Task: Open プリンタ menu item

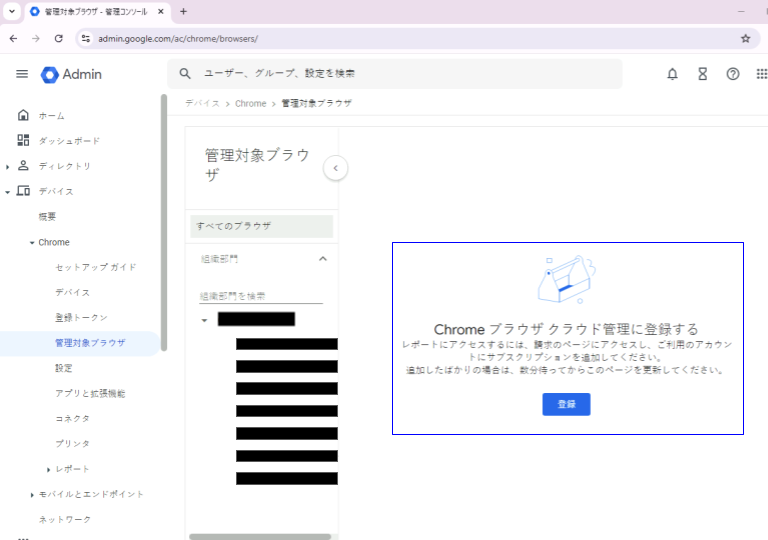Action: coord(72,443)
